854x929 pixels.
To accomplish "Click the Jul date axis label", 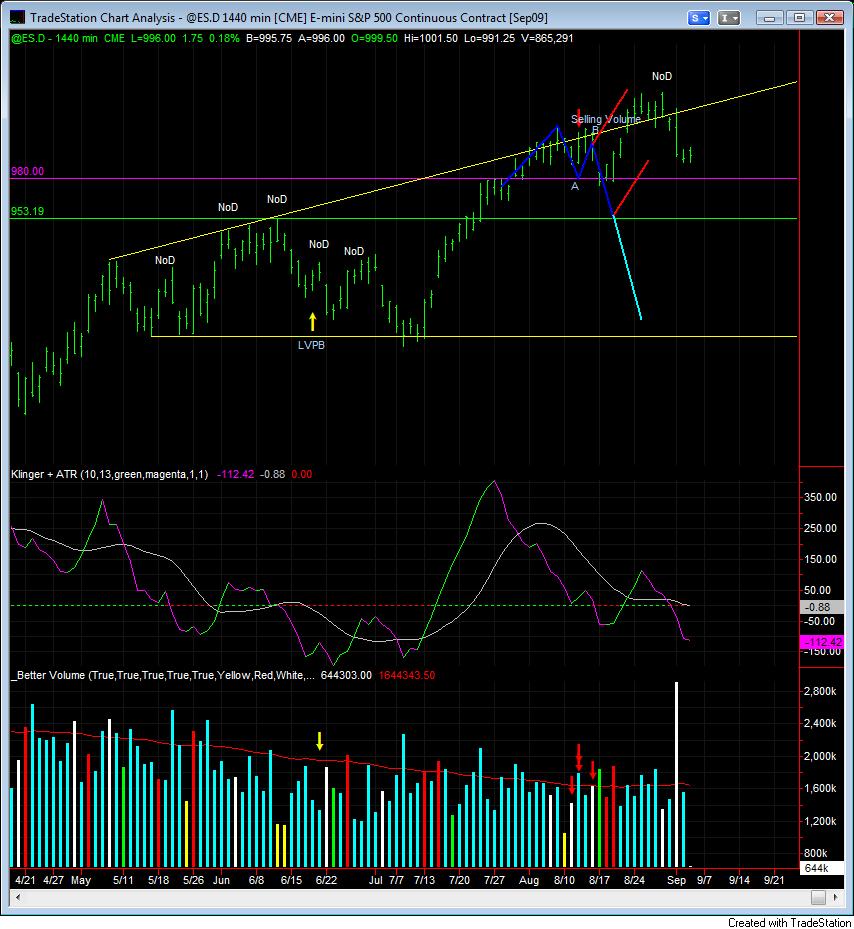I will coord(375,880).
